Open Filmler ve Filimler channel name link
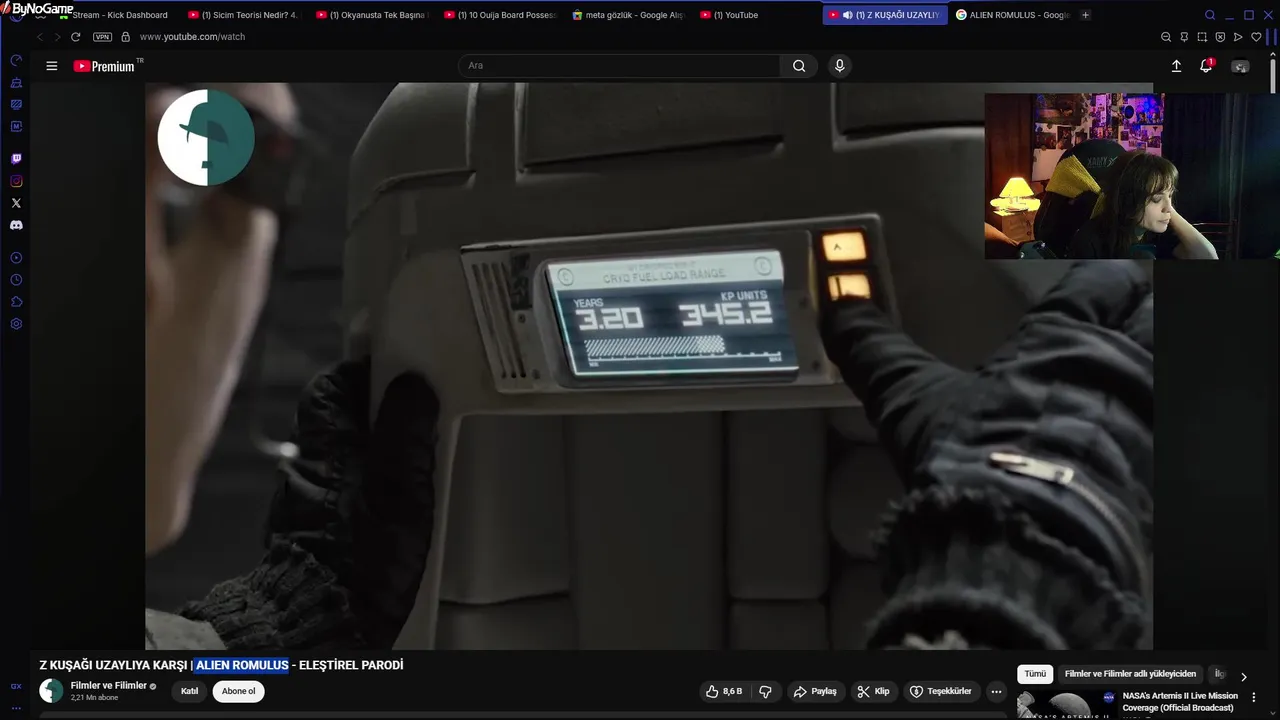This screenshot has width=1280, height=720. point(108,686)
